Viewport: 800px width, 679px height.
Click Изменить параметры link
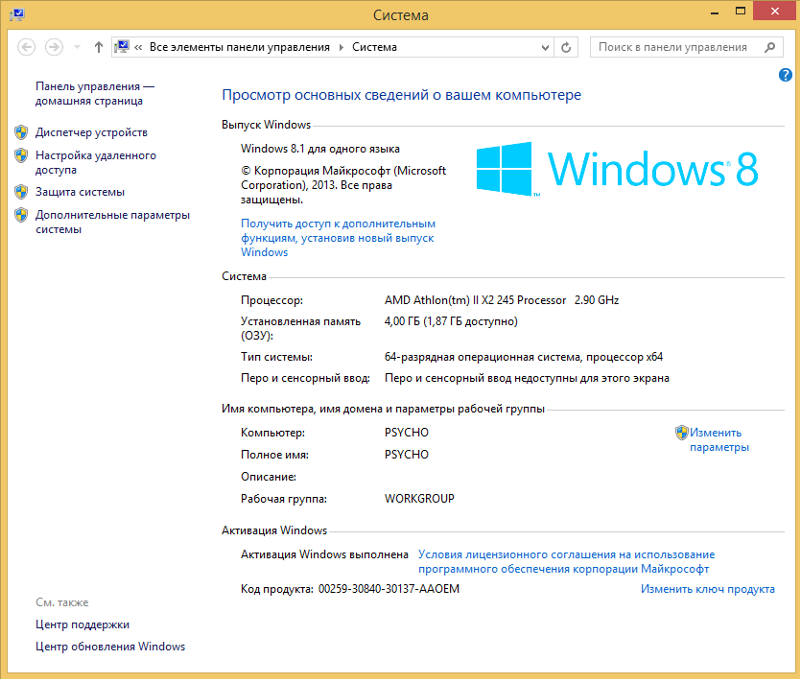719,440
